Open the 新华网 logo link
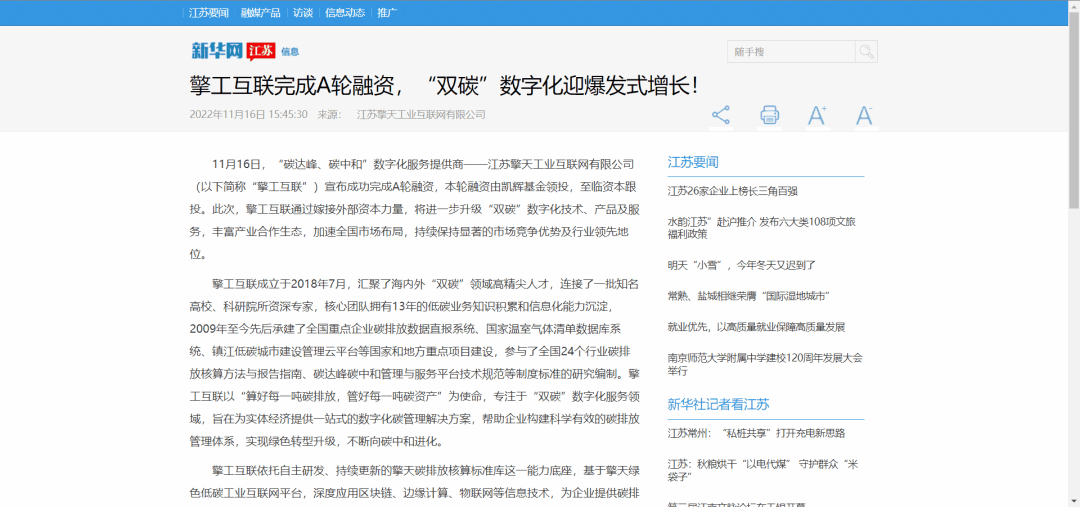The width and height of the screenshot is (1080, 507). click(x=217, y=50)
